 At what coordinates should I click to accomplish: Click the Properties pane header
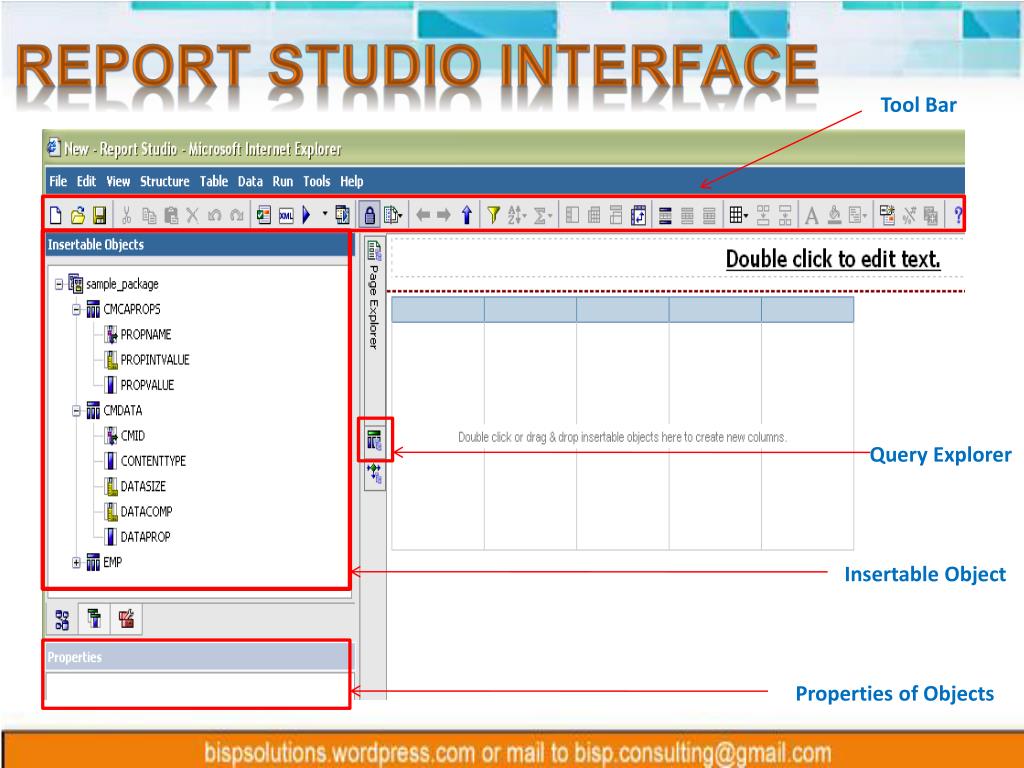198,657
